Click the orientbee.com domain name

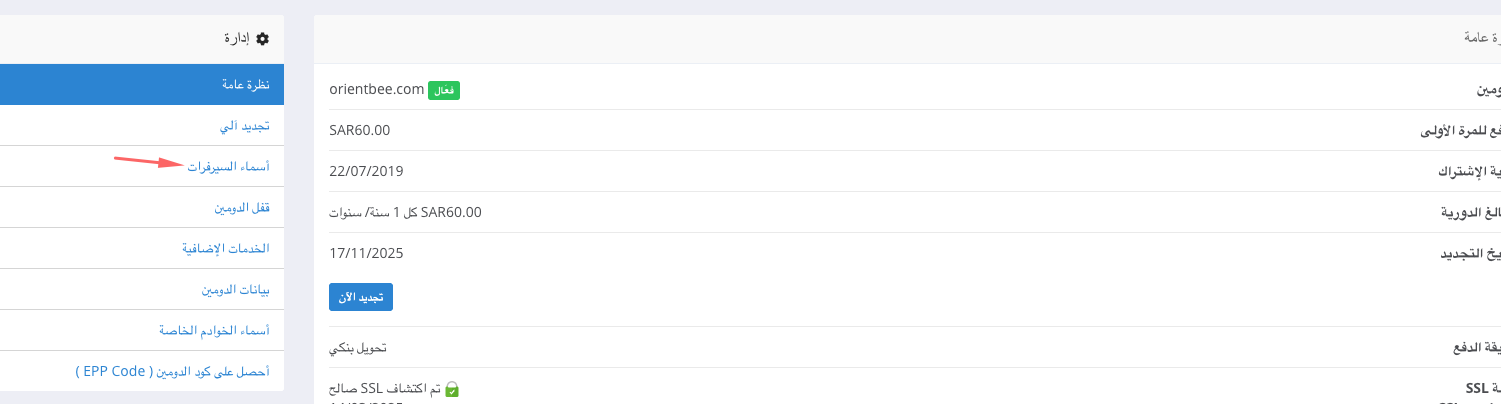click(x=377, y=89)
